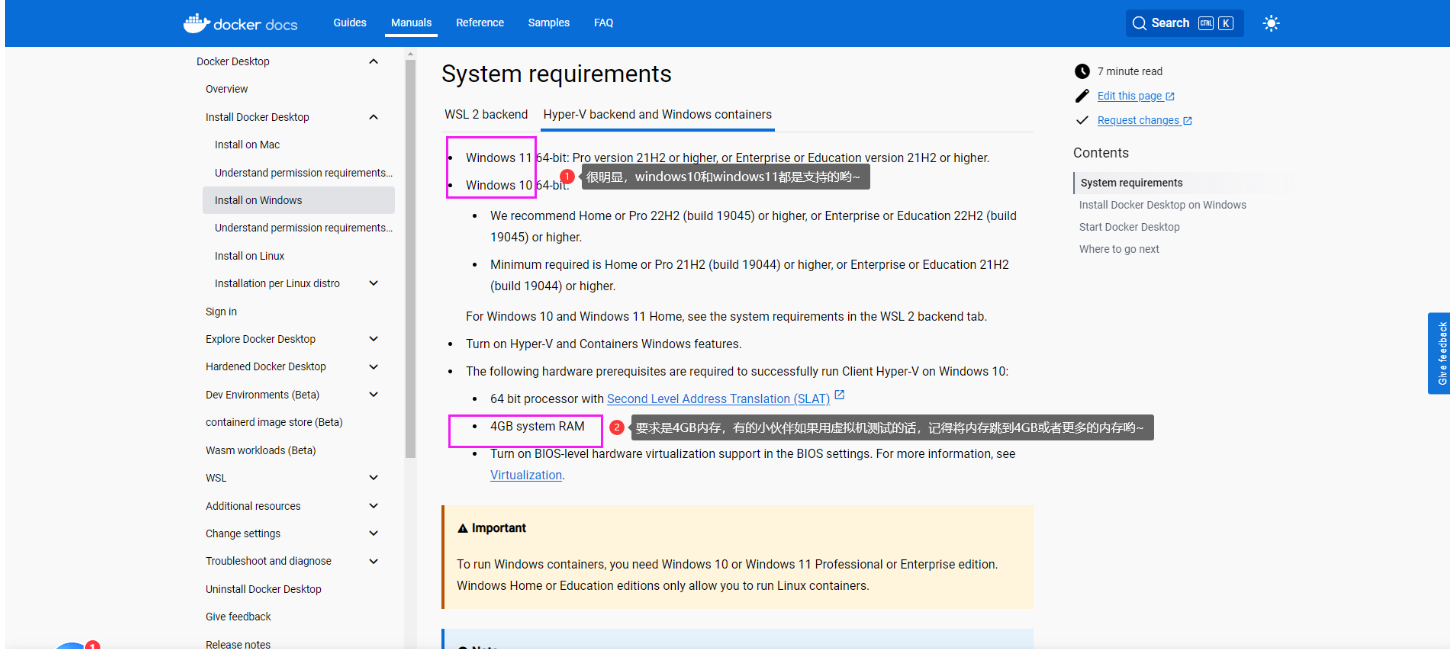Jump to Where to go next
The image size is (1450, 649).
(1119, 249)
